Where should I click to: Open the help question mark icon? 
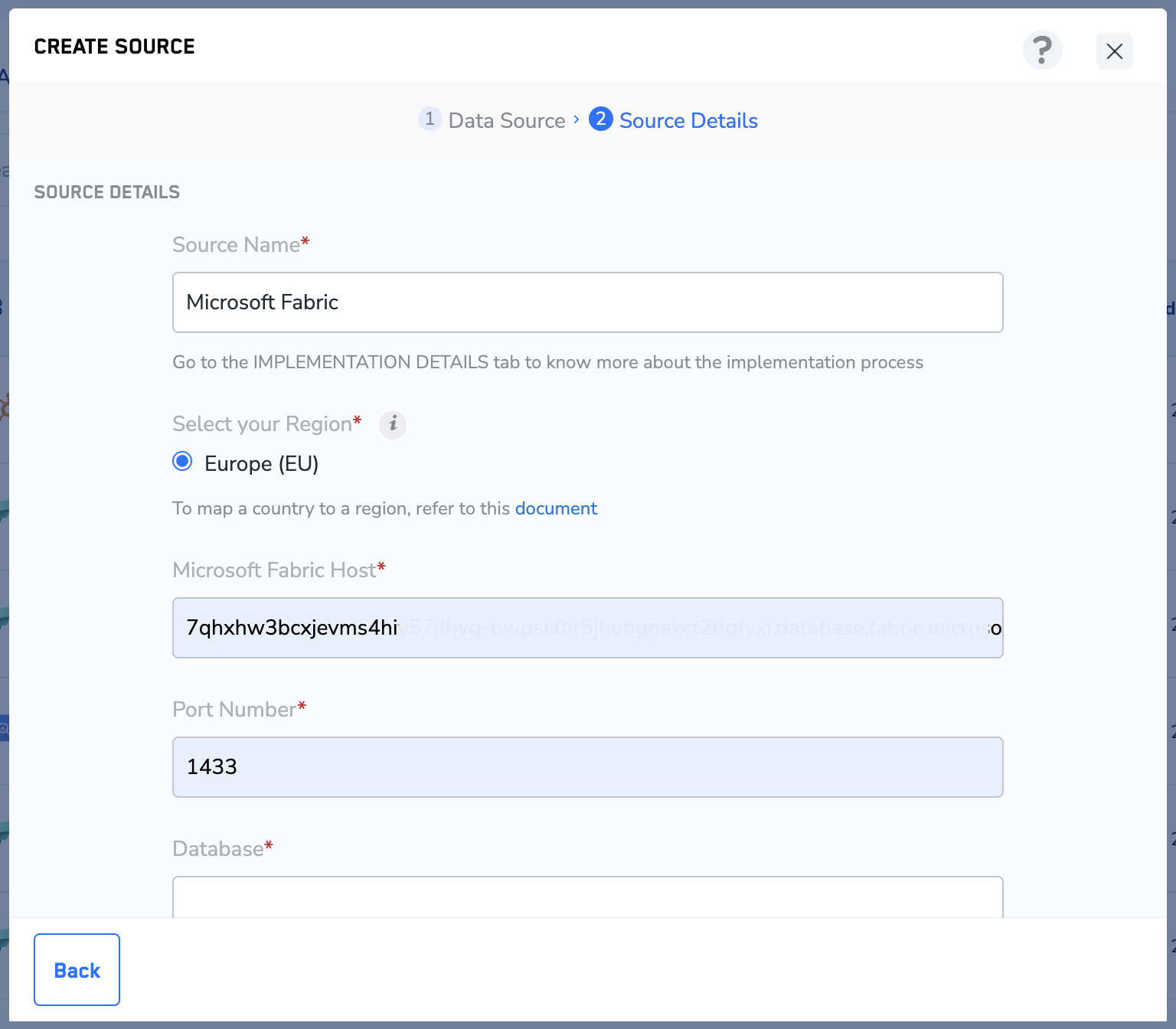click(1042, 51)
